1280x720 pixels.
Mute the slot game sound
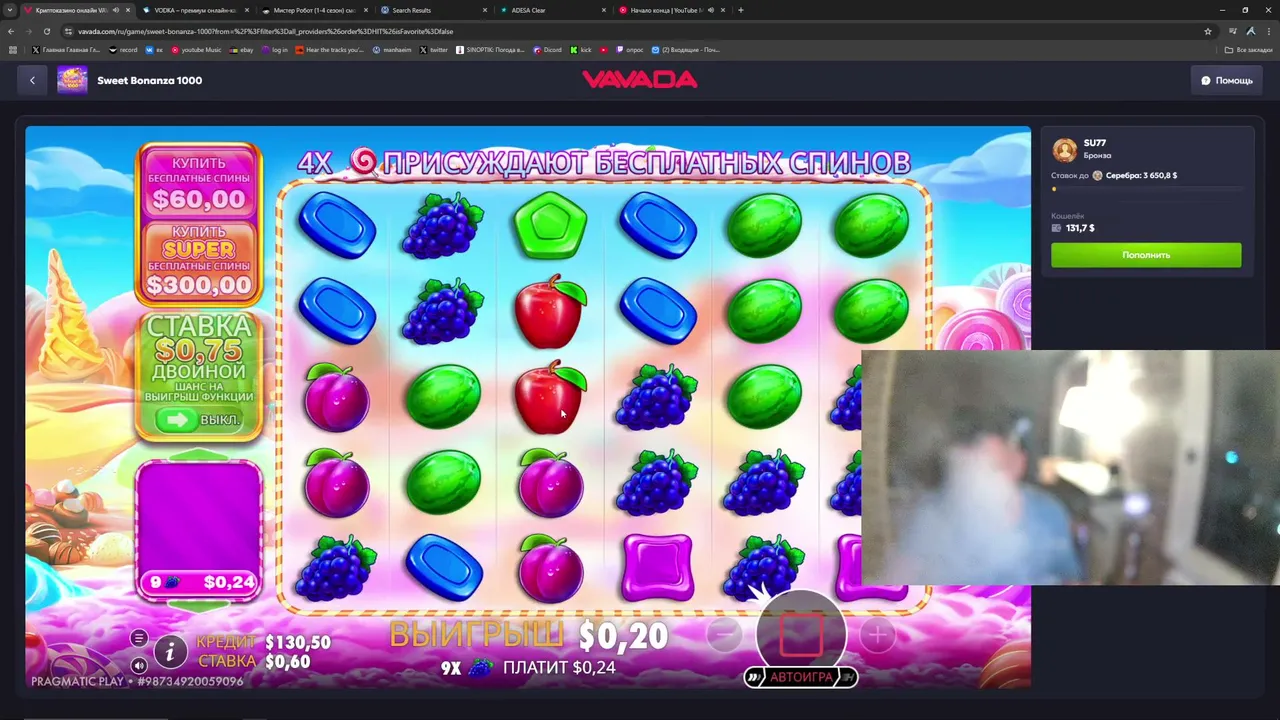coord(139,665)
